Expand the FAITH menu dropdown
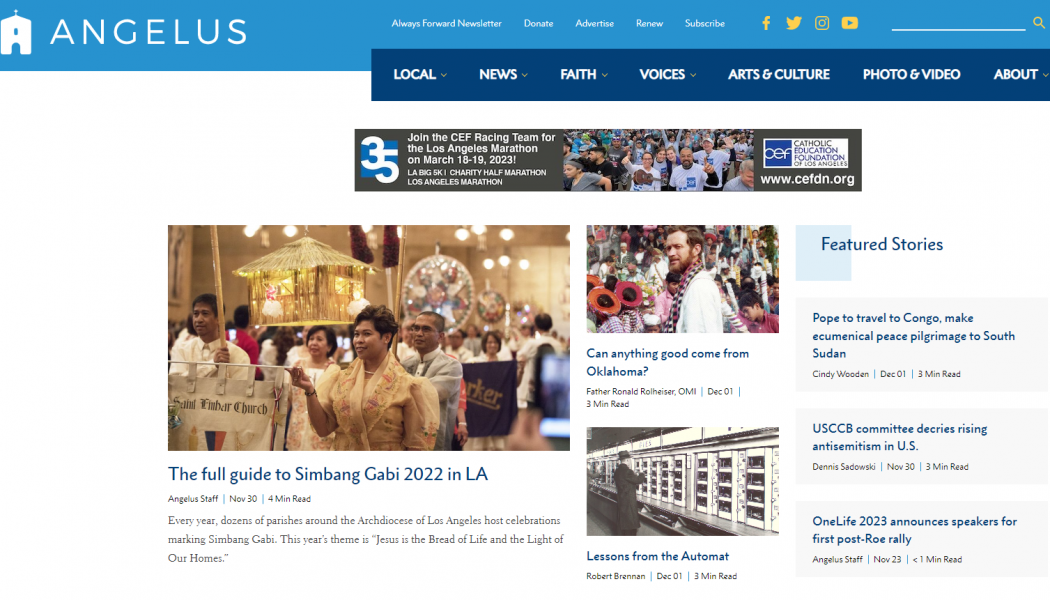This screenshot has height=600, width=1050. [584, 74]
